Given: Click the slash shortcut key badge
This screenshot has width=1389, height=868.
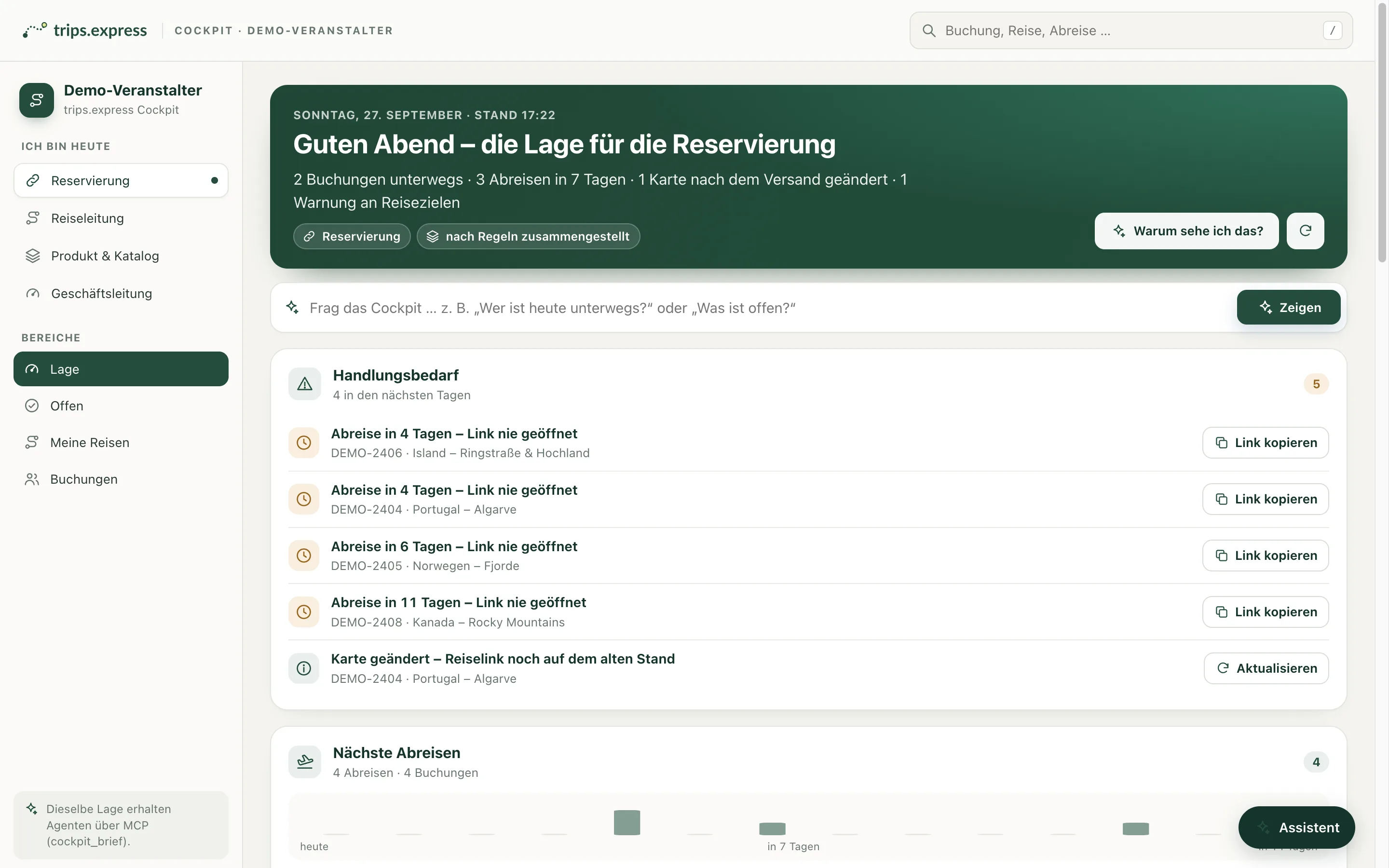Looking at the screenshot, I should (1332, 30).
